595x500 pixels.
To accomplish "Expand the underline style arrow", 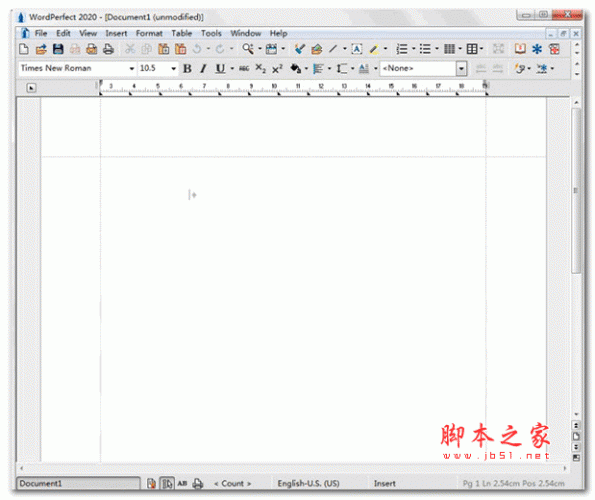I will 232,69.
